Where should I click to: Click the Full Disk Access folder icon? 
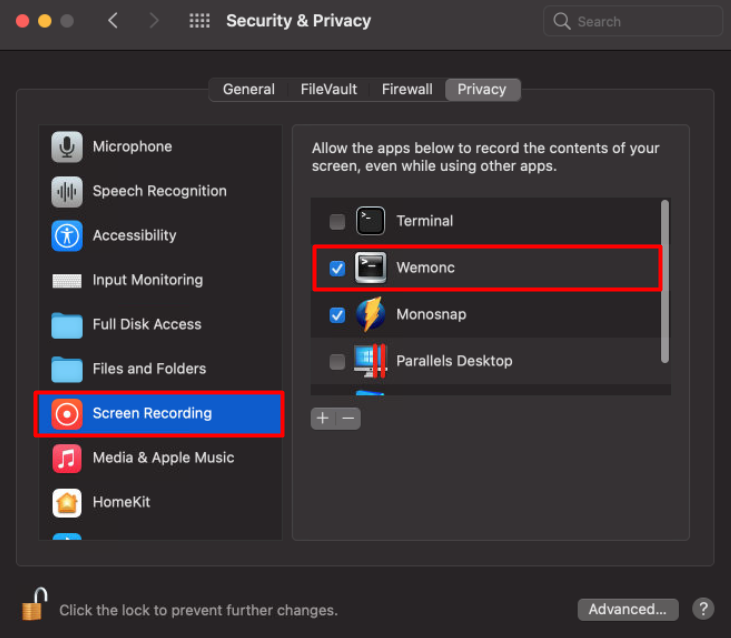pyautogui.click(x=67, y=325)
